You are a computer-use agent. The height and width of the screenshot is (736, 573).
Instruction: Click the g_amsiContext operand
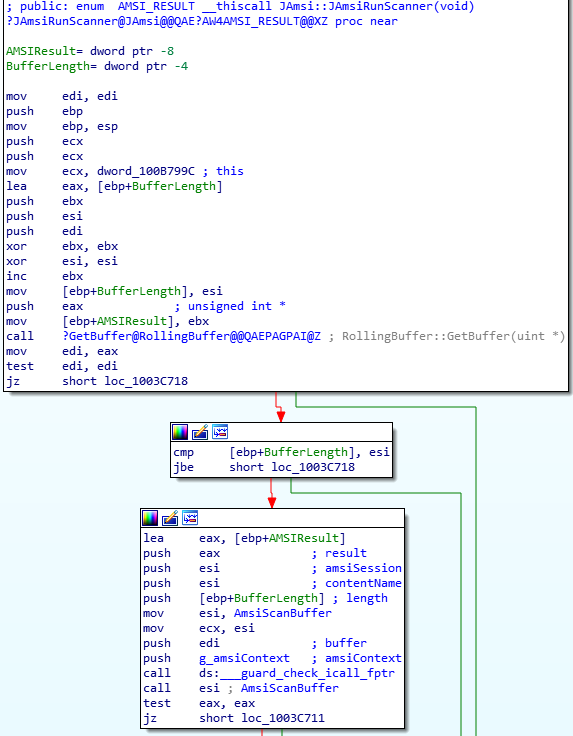[x=244, y=658]
